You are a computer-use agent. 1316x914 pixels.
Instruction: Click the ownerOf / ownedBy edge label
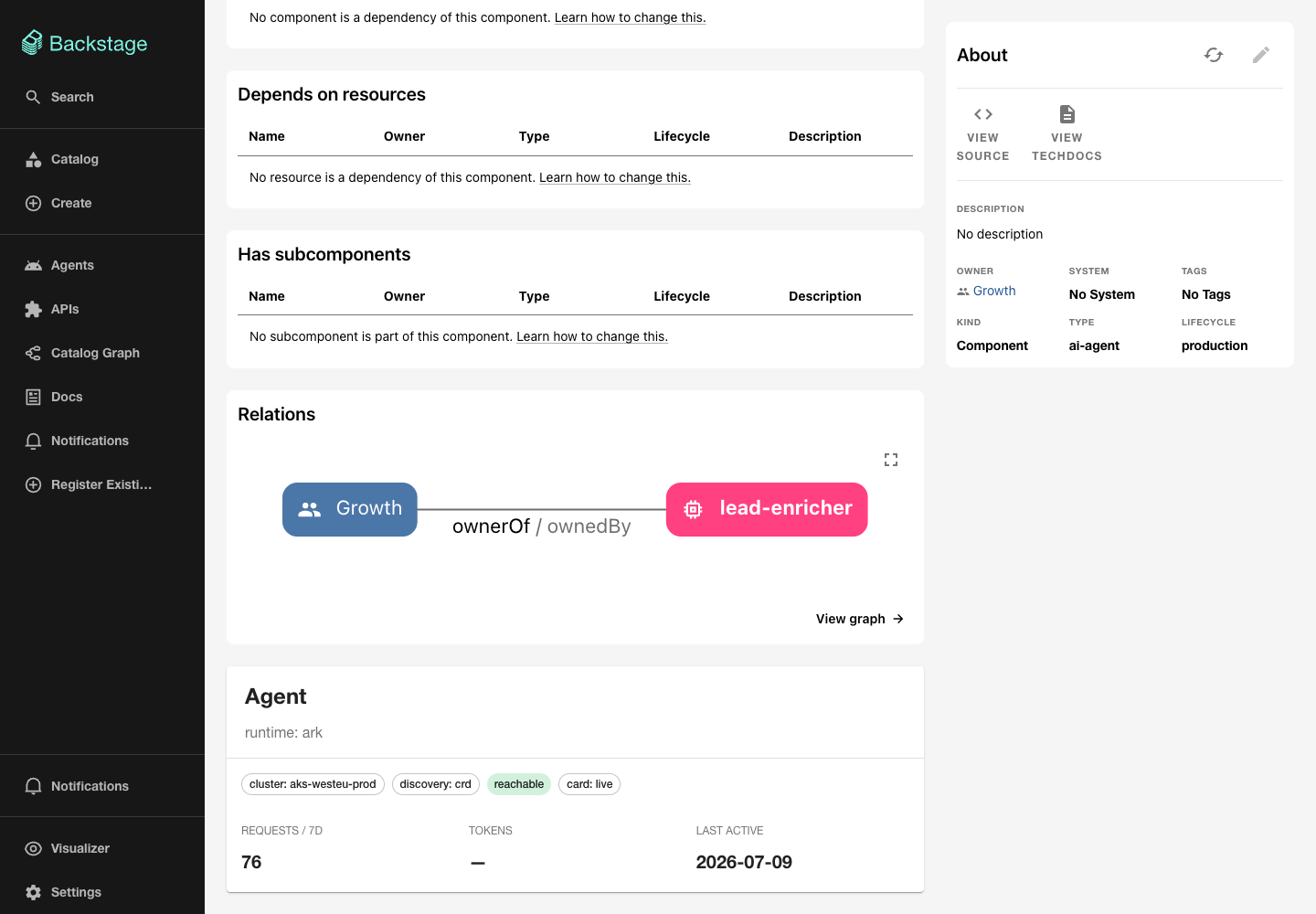542,526
